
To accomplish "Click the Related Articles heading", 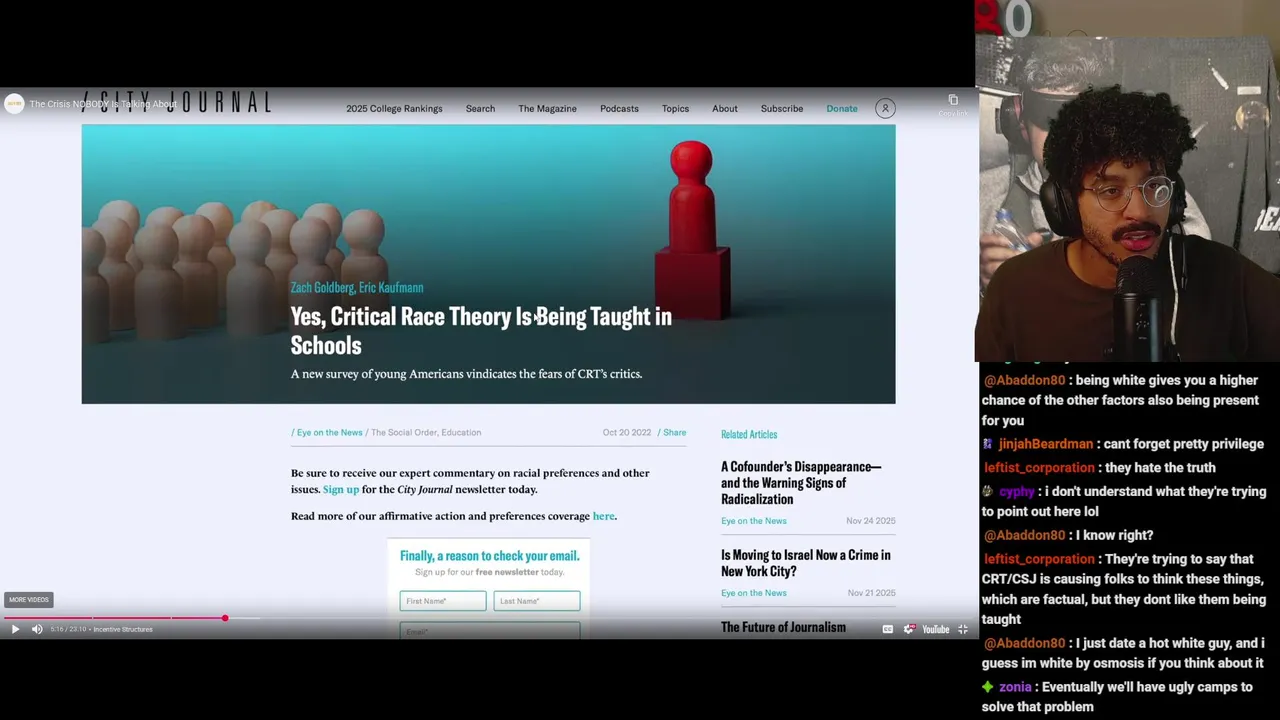I will coord(749,434).
